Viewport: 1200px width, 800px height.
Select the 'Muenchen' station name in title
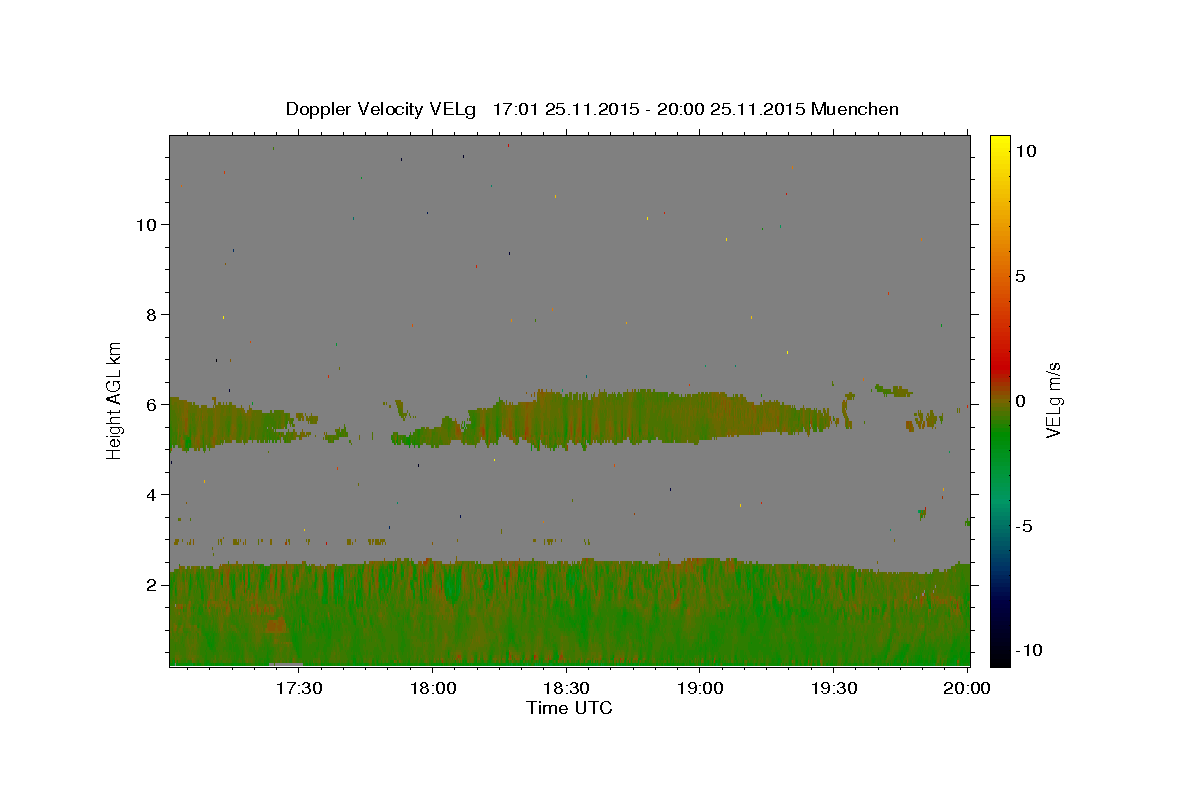[855, 109]
